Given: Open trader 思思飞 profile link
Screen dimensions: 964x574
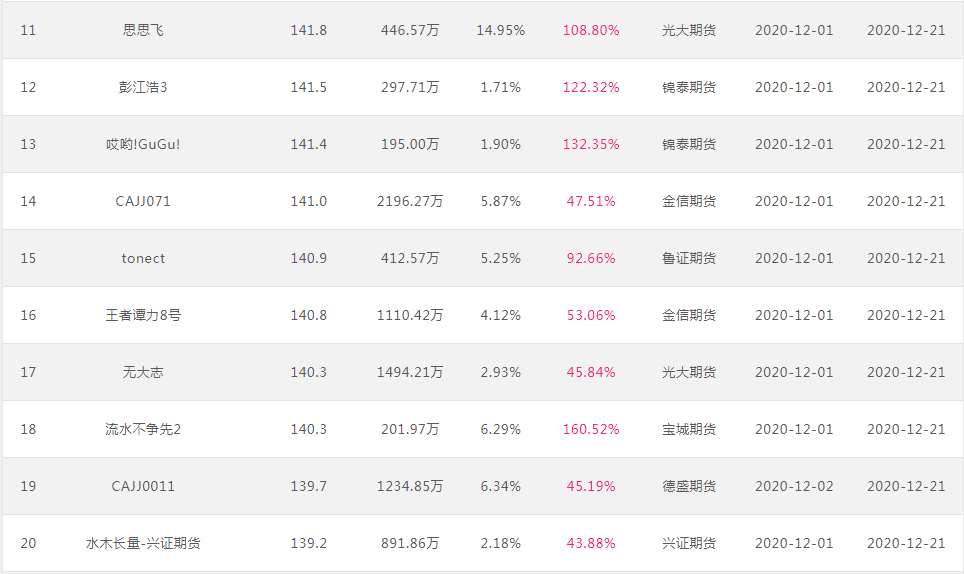Looking at the screenshot, I should 143,30.
